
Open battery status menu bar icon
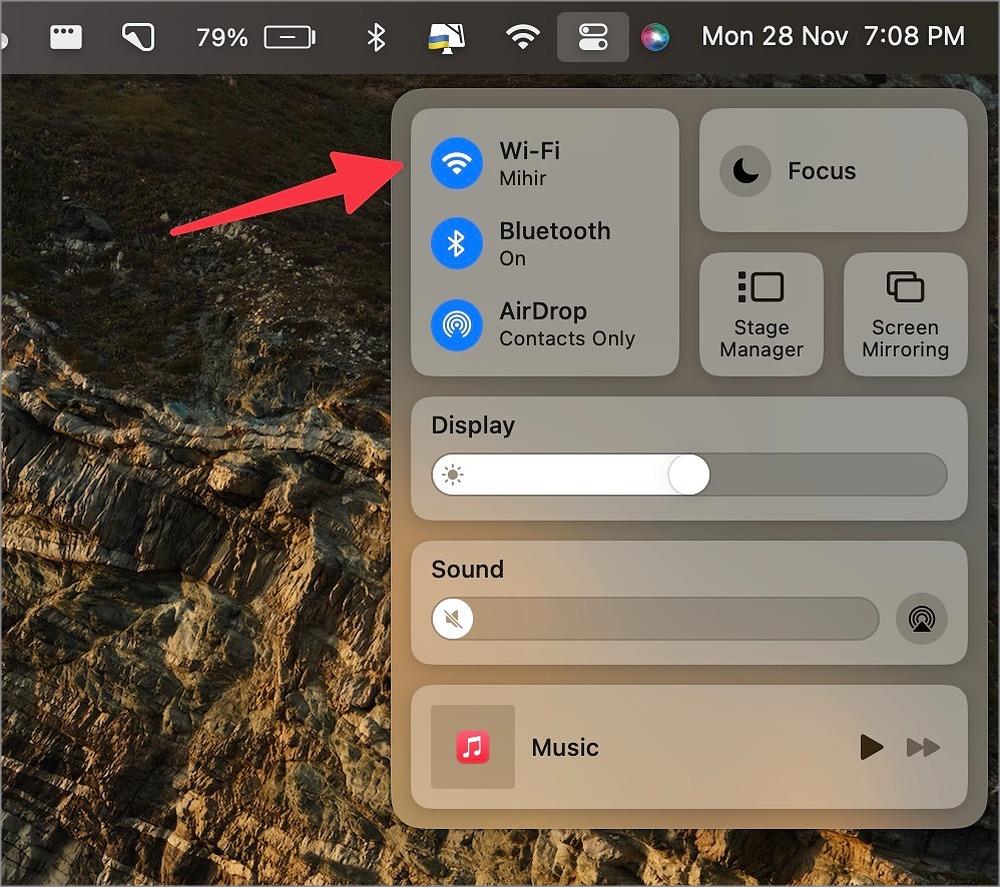(x=290, y=37)
